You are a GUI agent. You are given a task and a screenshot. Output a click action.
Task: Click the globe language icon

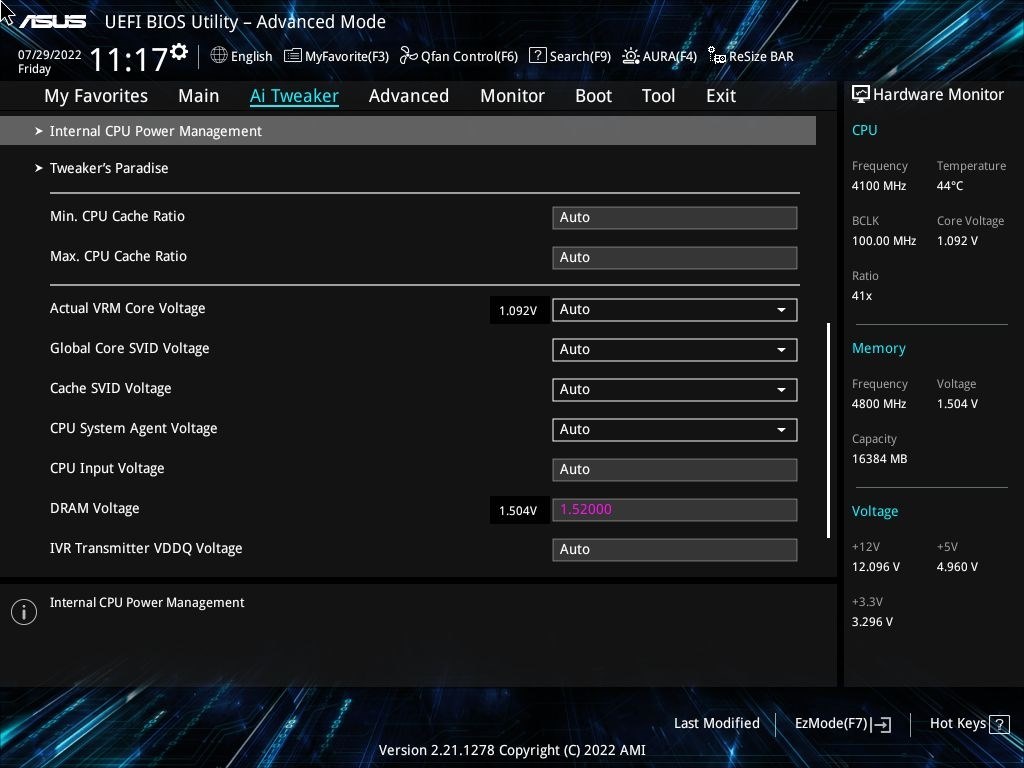219,56
